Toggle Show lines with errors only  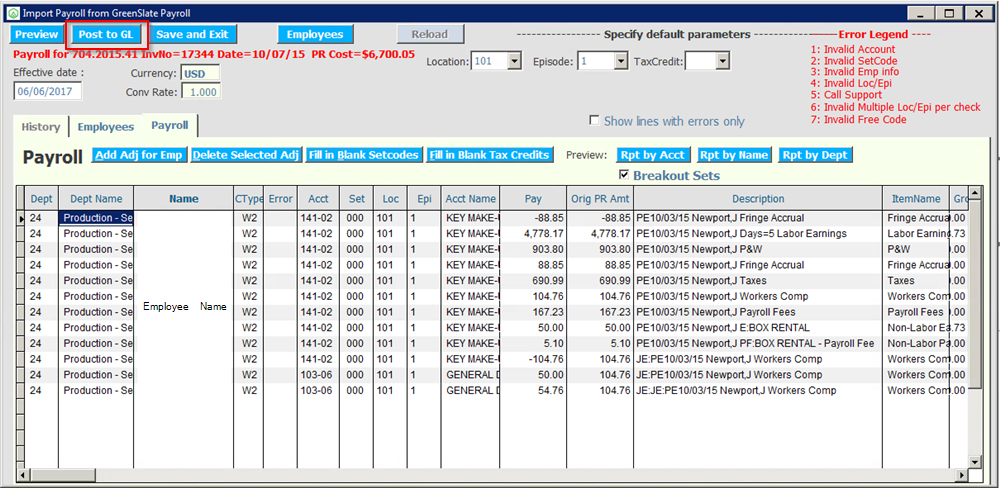coord(594,121)
